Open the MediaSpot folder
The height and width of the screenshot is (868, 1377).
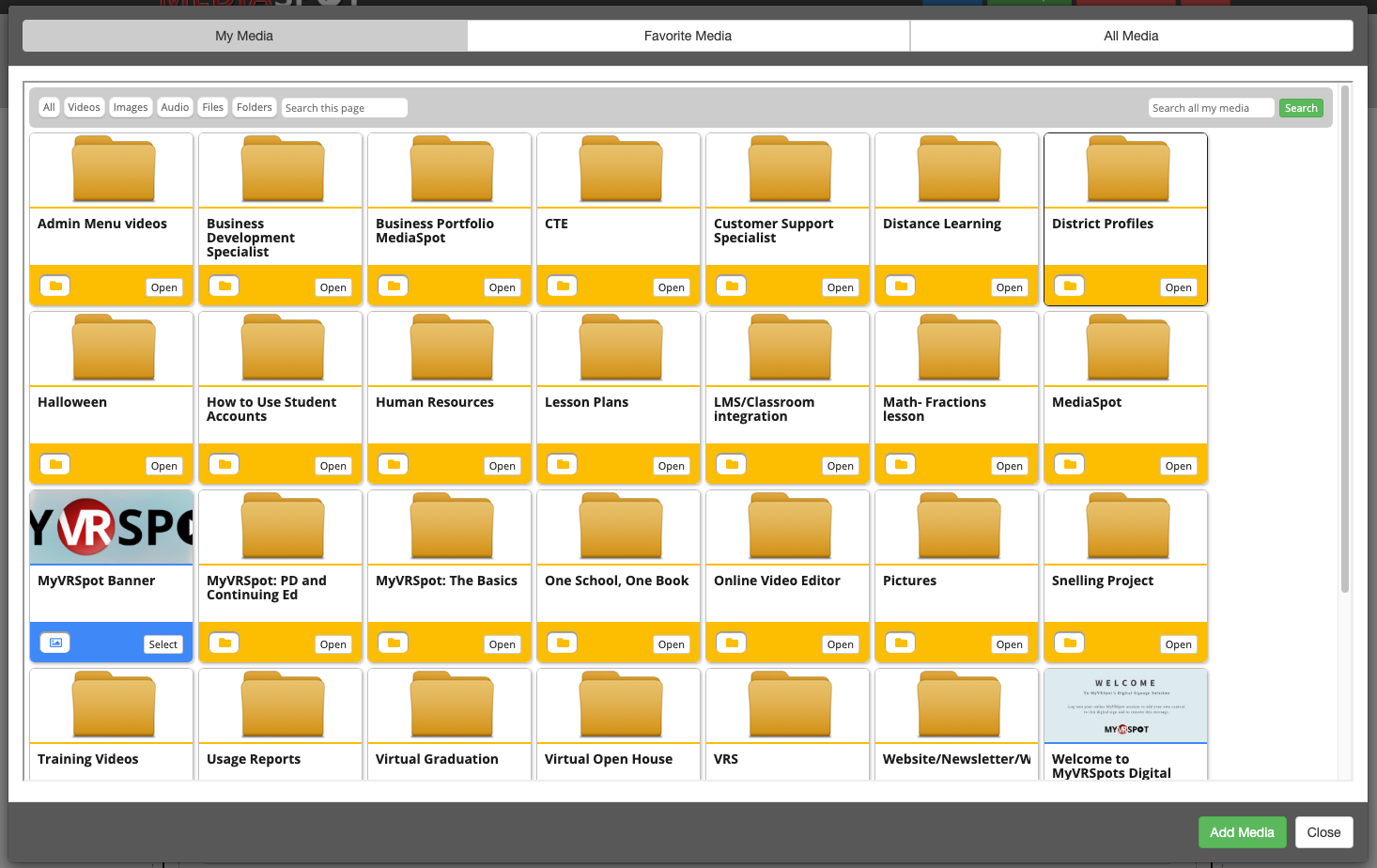1179,466
